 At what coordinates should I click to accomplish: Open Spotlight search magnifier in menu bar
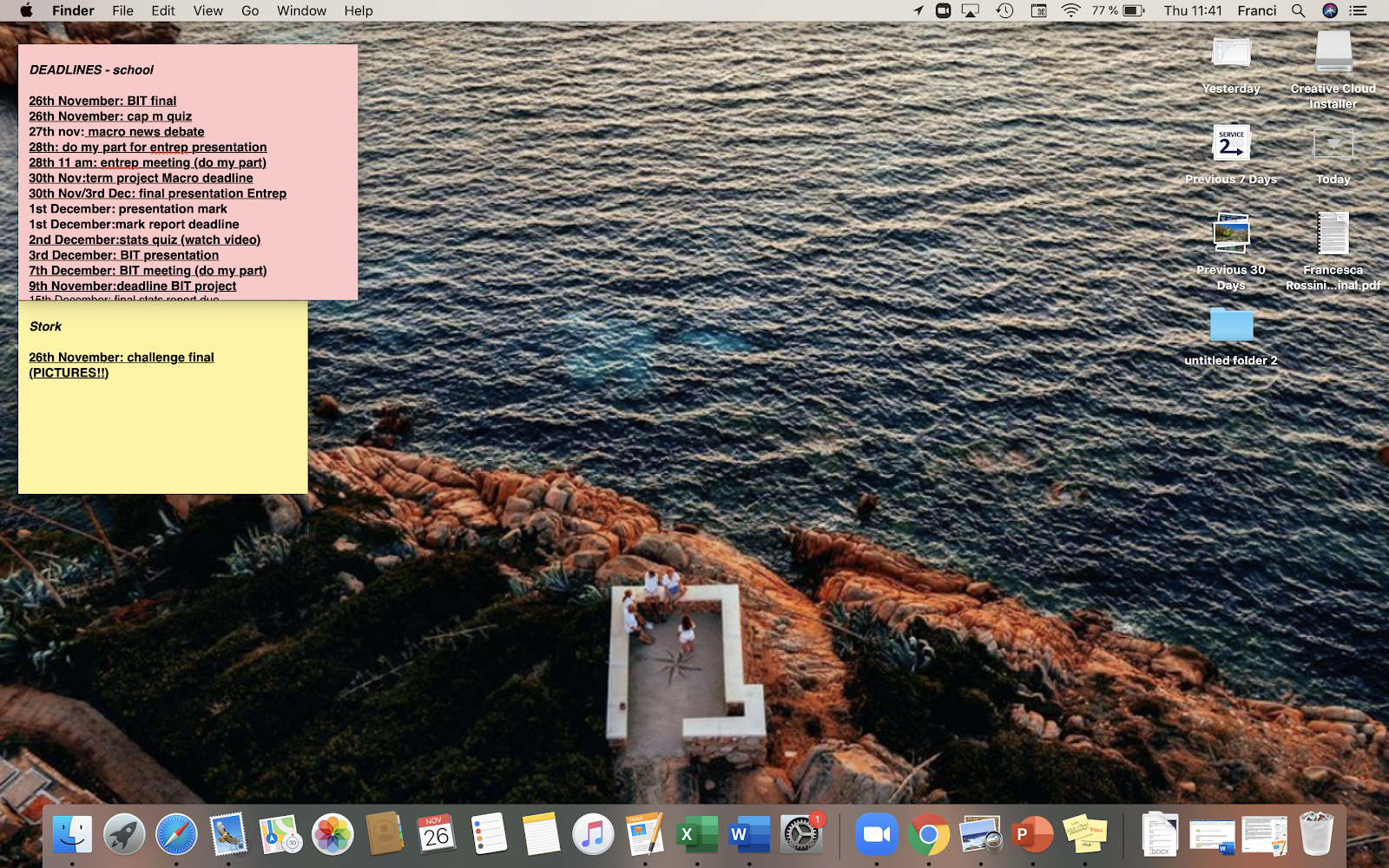(x=1298, y=10)
